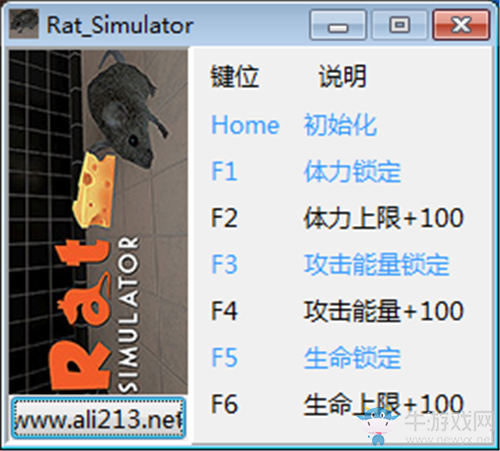
Task: Select the Home hotkey label
Action: point(245,125)
